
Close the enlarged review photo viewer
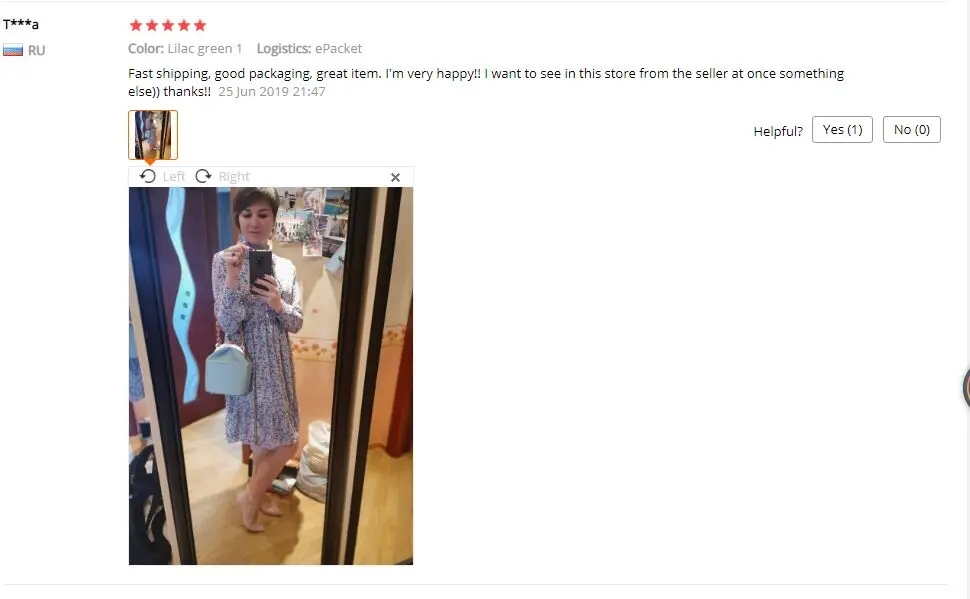395,178
